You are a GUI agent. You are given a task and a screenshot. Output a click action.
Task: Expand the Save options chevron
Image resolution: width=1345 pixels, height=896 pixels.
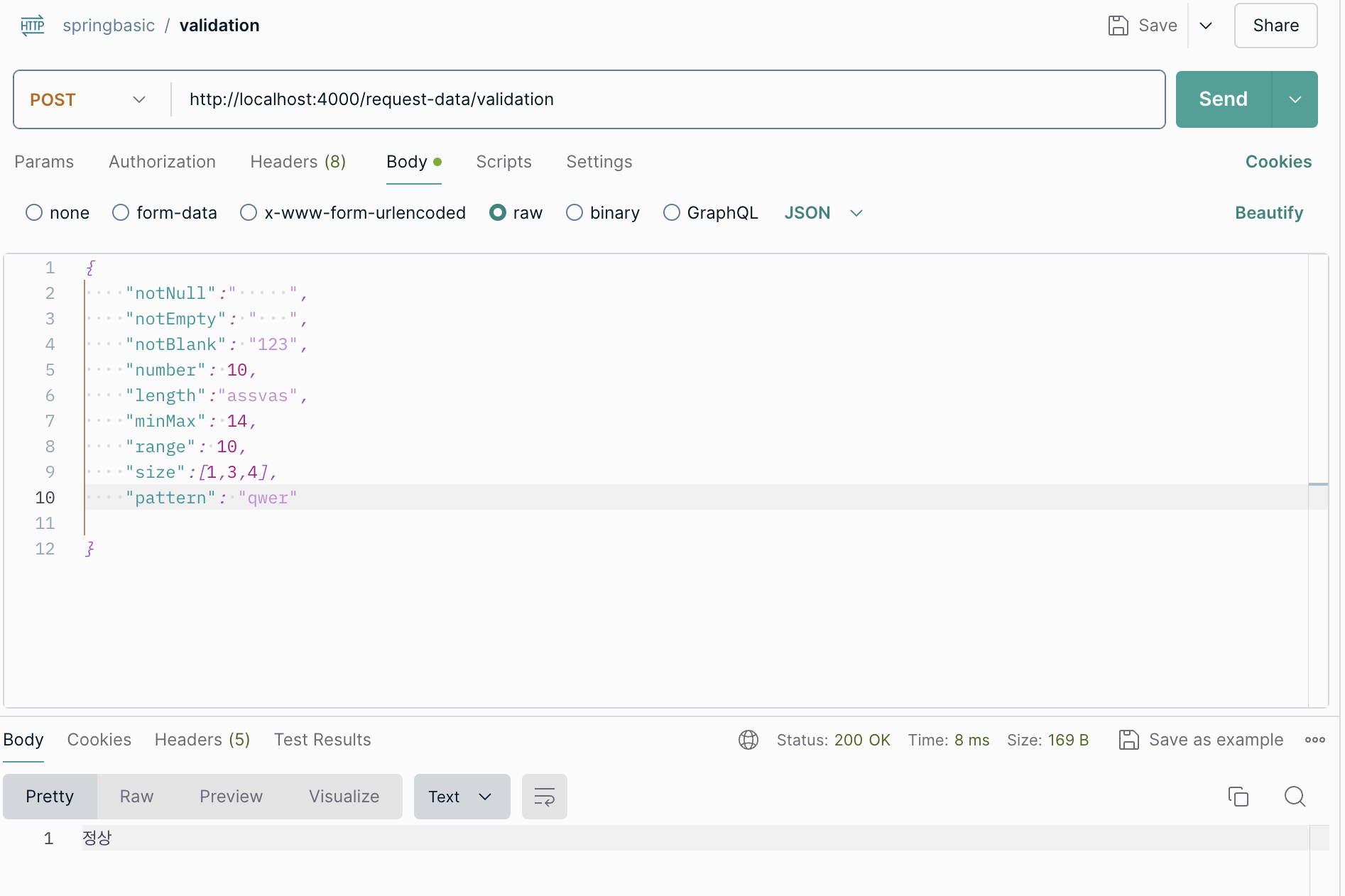pyautogui.click(x=1206, y=26)
